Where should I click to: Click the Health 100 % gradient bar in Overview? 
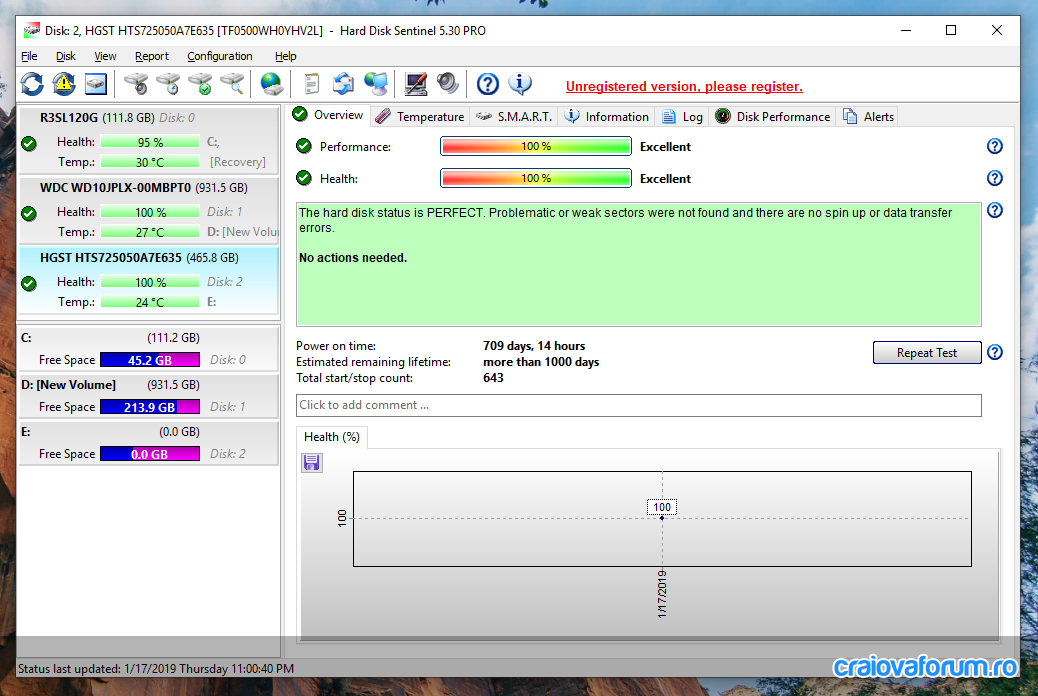click(536, 178)
